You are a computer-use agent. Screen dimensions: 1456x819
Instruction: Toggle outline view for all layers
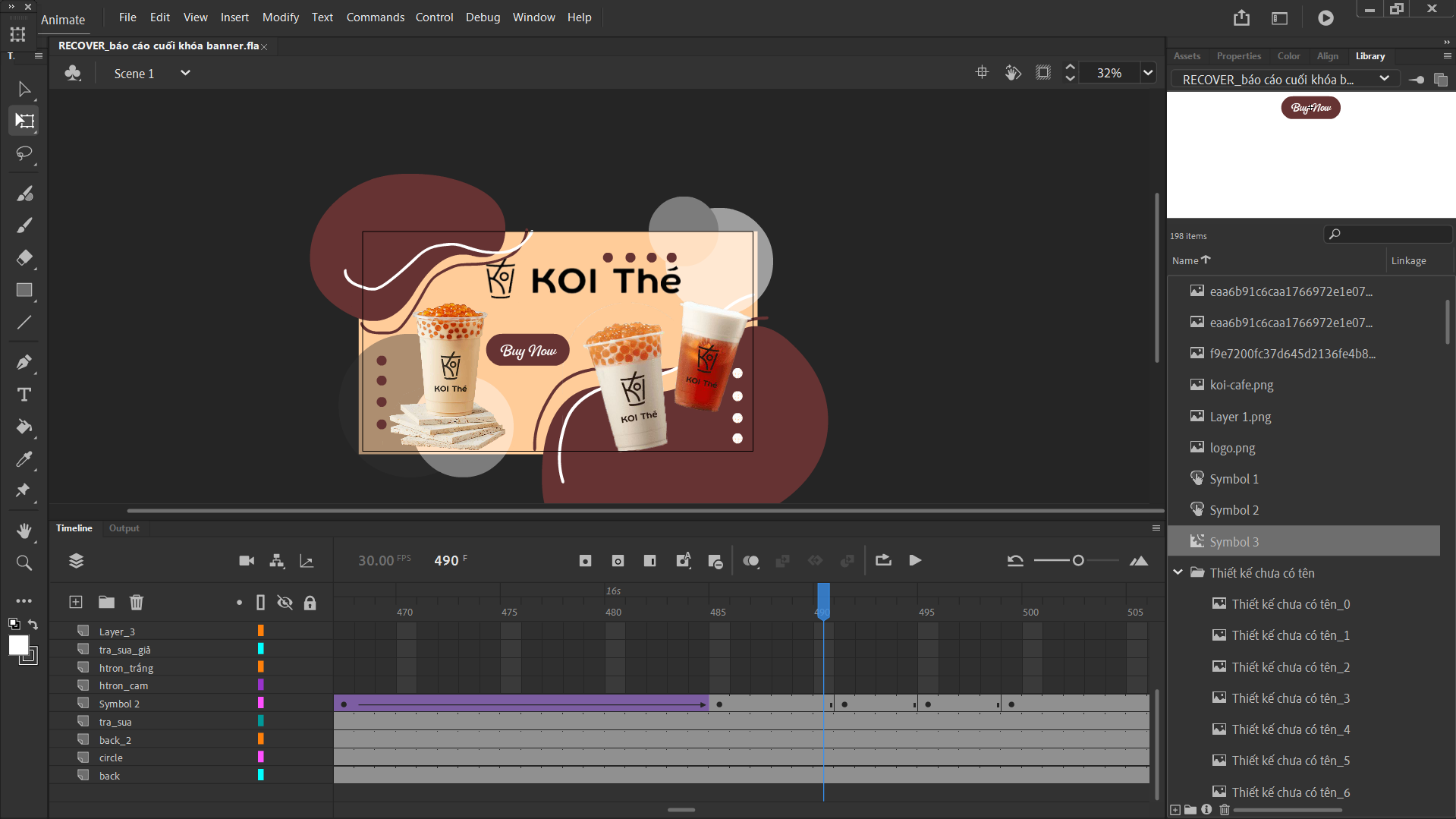pyautogui.click(x=260, y=603)
